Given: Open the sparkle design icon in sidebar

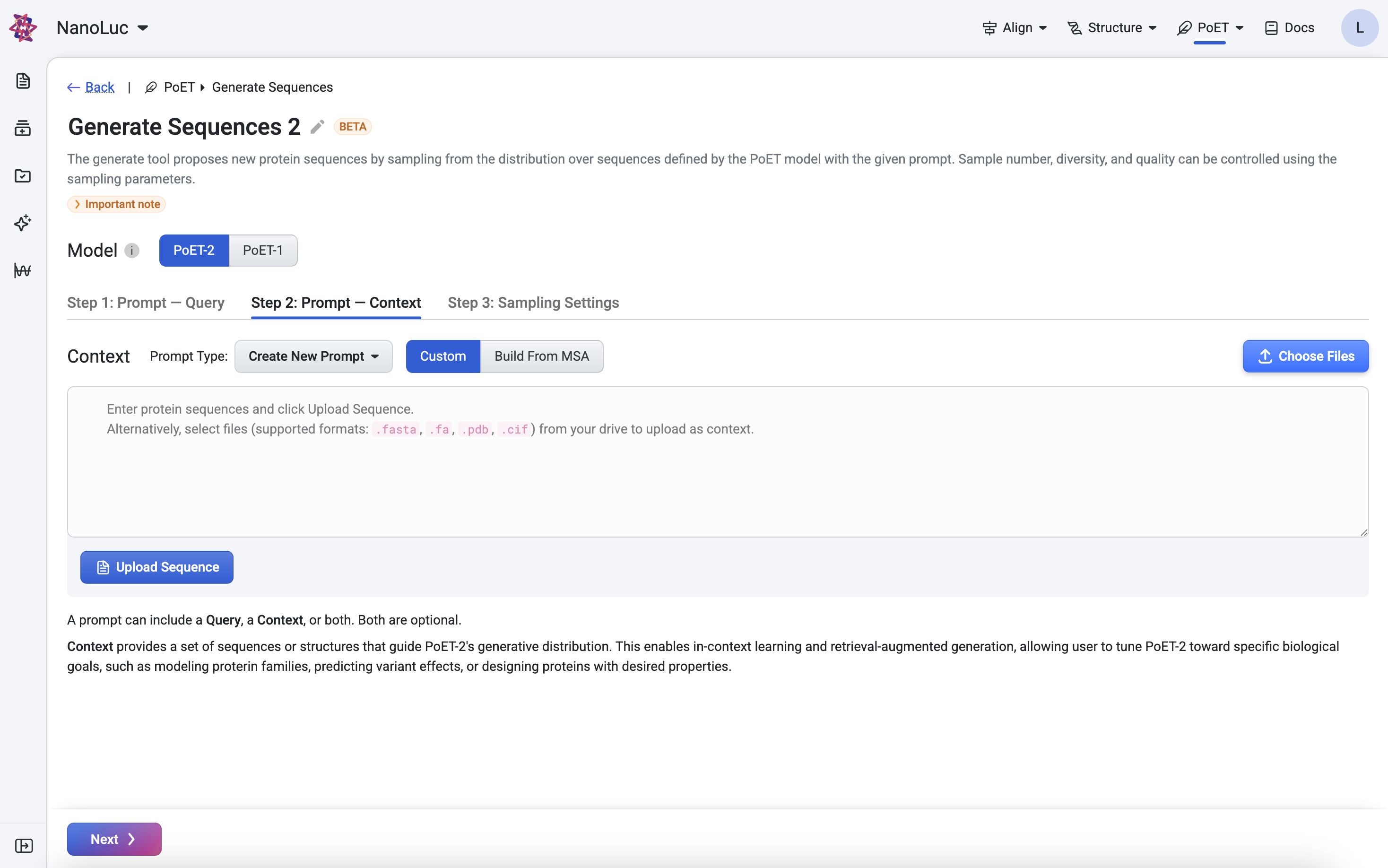Looking at the screenshot, I should coord(23,223).
